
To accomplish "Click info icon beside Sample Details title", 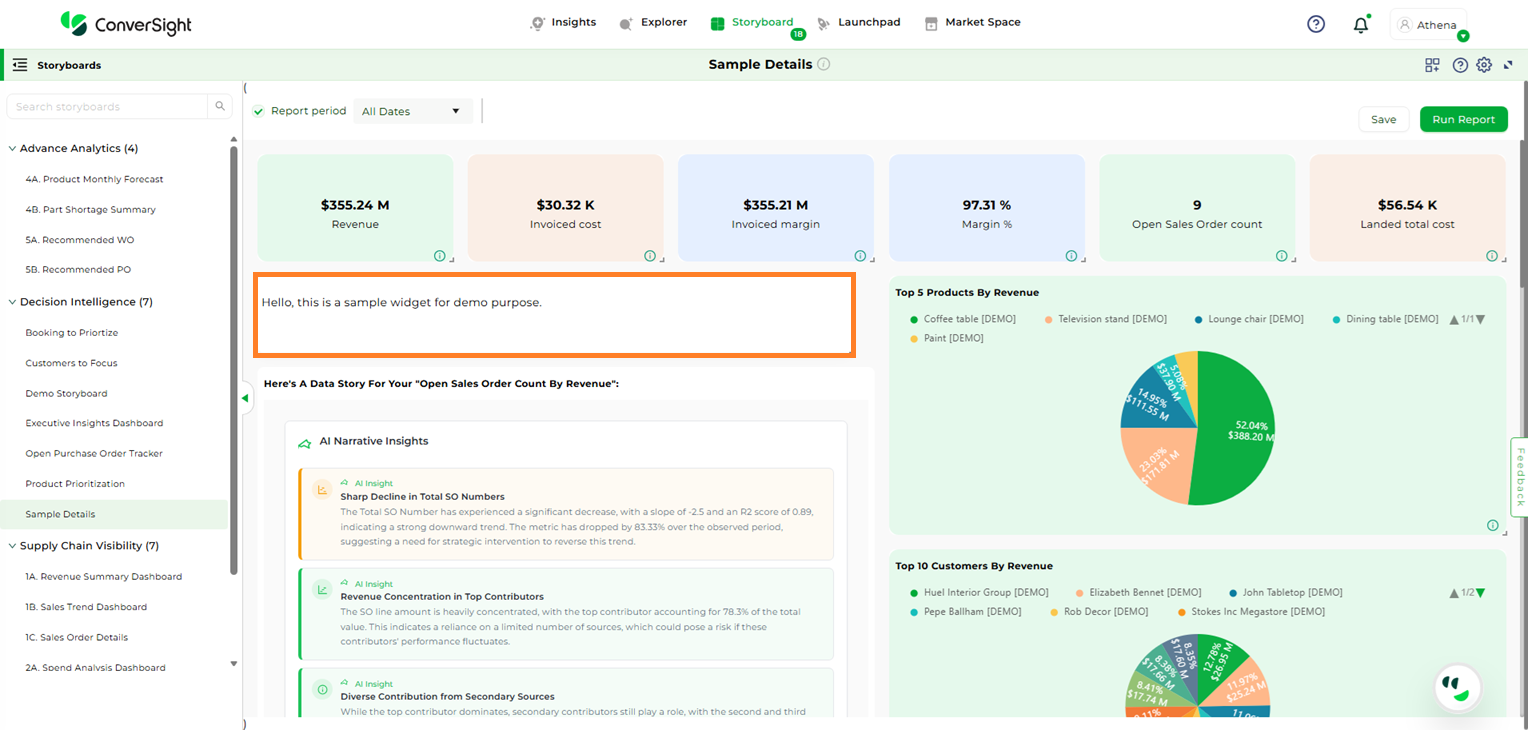I will click(823, 64).
